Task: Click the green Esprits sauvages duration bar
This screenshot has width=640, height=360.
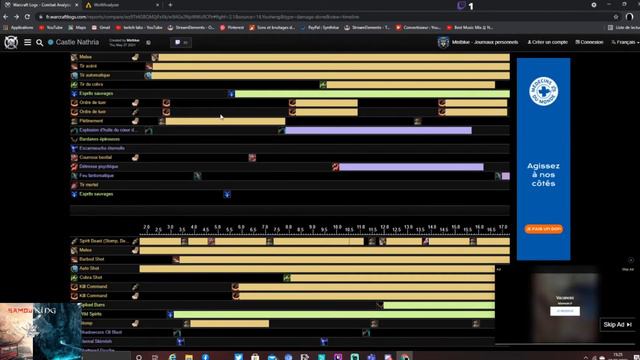Action: point(372,93)
